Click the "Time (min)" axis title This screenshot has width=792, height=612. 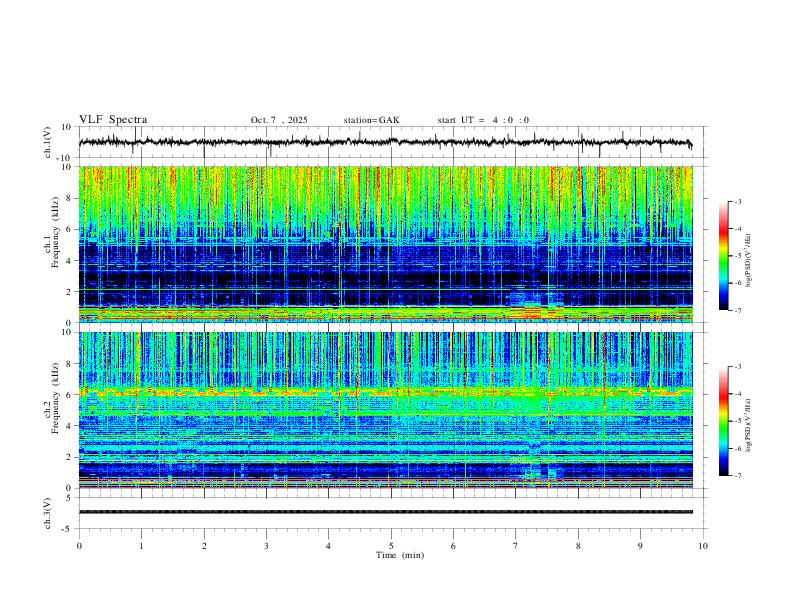click(400, 555)
